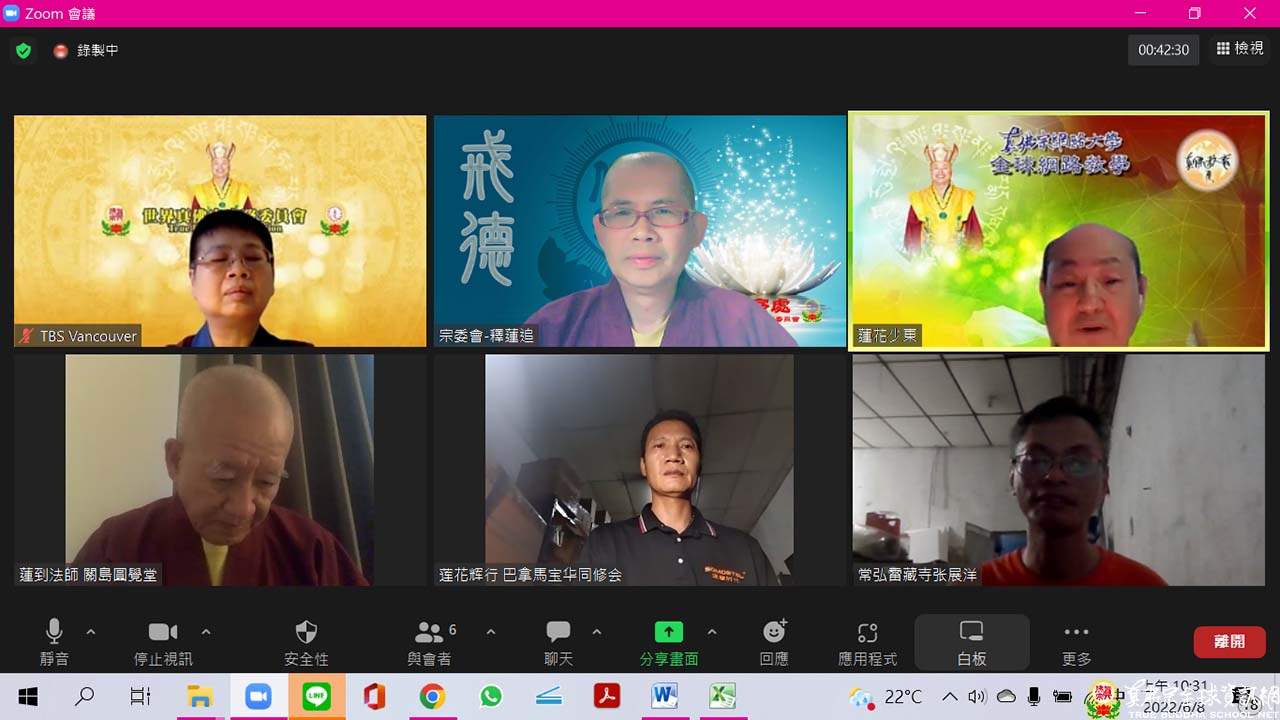The image size is (1280, 720).
Task: Expand the share screen options arrow
Action: click(712, 632)
